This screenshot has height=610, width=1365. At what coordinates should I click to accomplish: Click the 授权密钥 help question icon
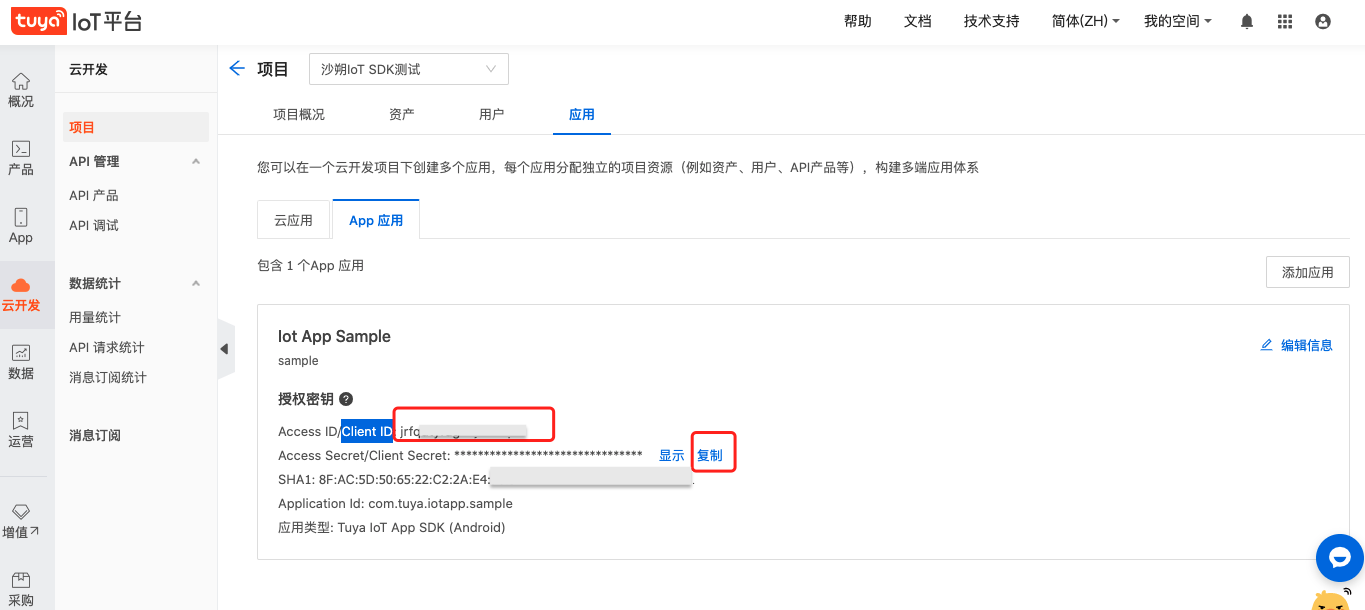346,399
